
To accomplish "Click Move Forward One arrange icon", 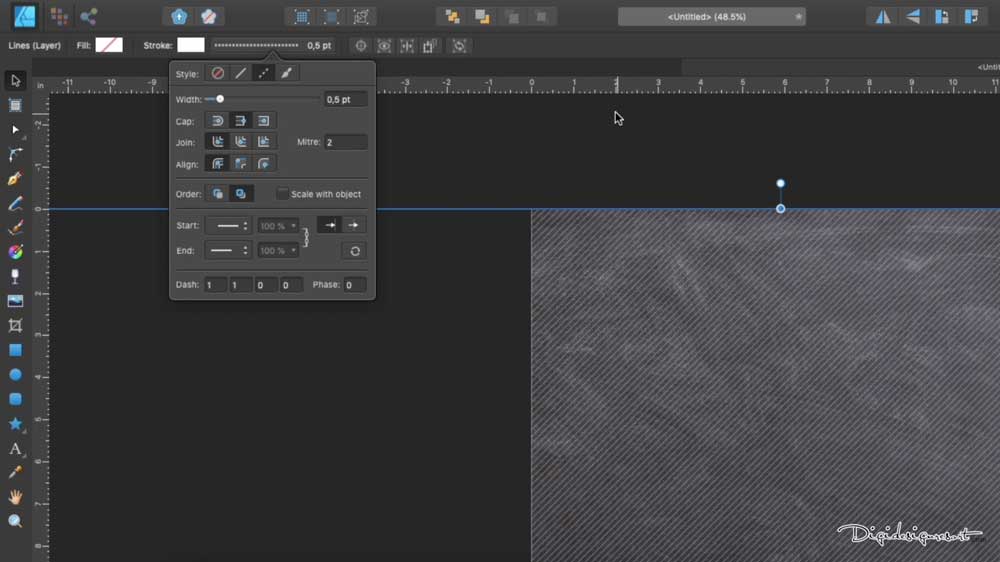I will pyautogui.click(x=512, y=17).
